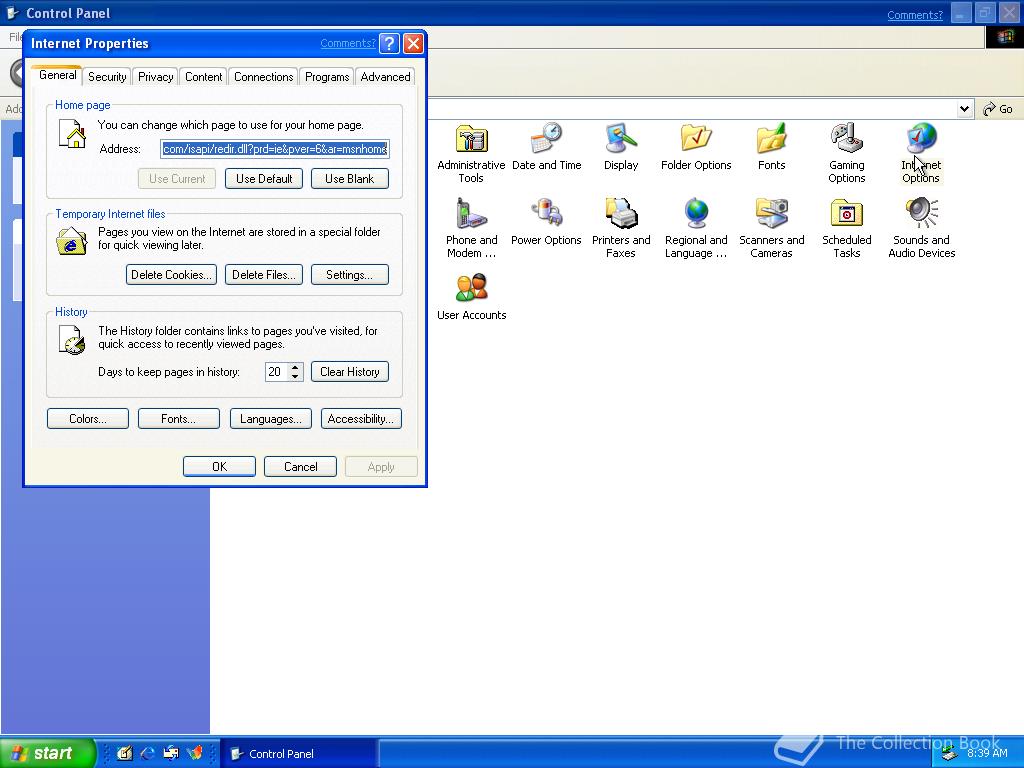1024x768 pixels.
Task: Open temporary files Settings button
Action: [x=349, y=275]
